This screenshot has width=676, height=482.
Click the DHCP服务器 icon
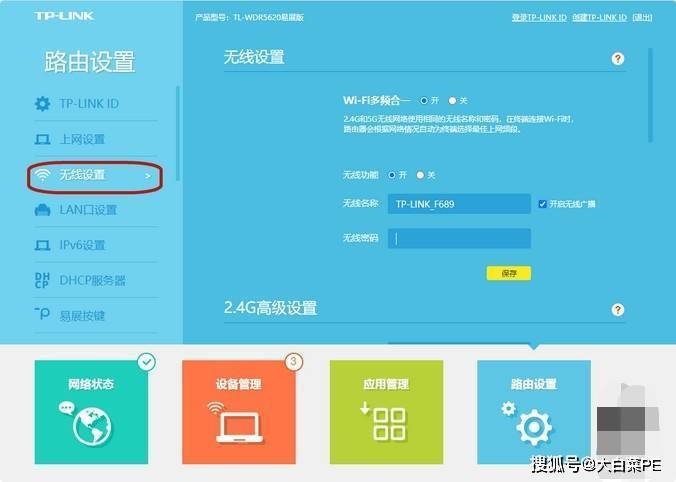(42, 280)
